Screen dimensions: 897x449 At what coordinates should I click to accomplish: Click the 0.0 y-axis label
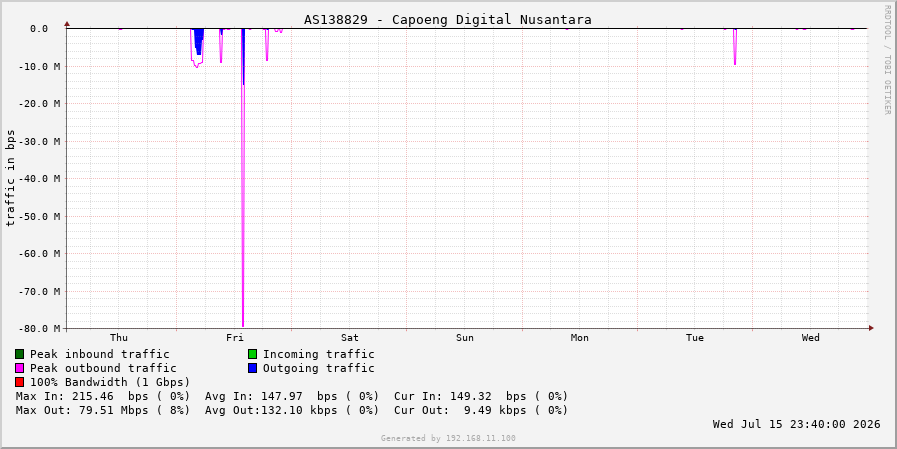(38, 29)
